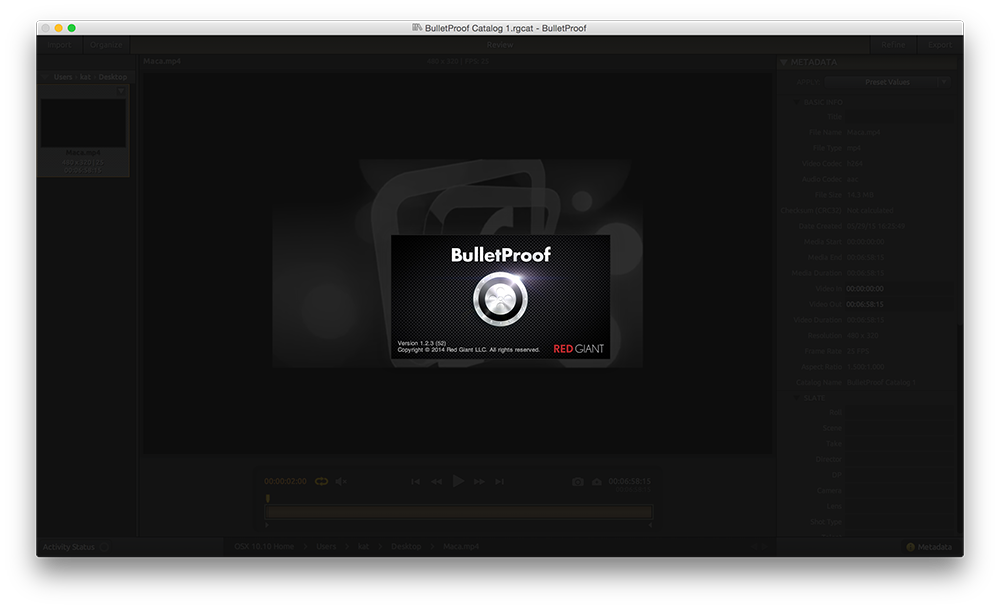Click the current timecode 00:00:02:00
Screen dimensions: 1000x609
pos(285,481)
